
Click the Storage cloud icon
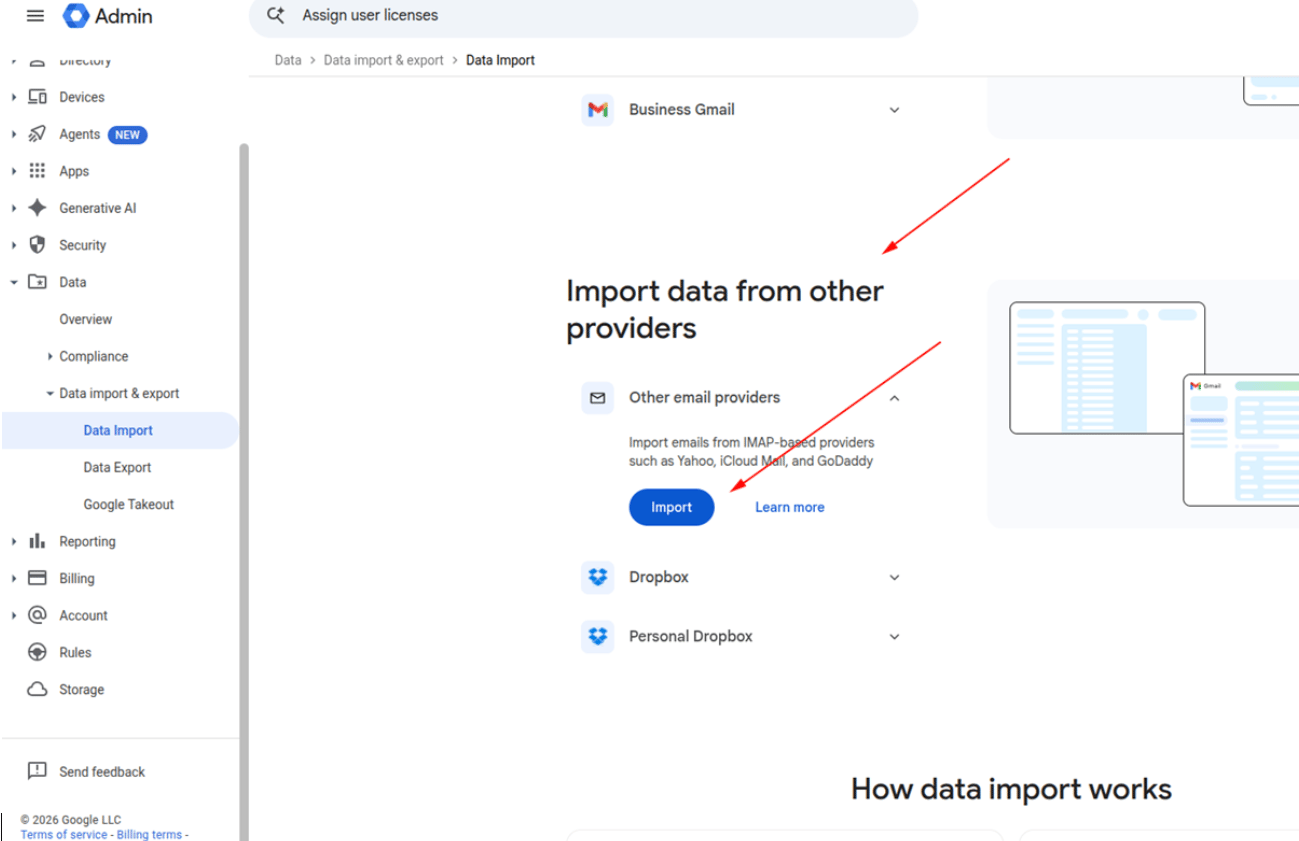pyautogui.click(x=37, y=689)
